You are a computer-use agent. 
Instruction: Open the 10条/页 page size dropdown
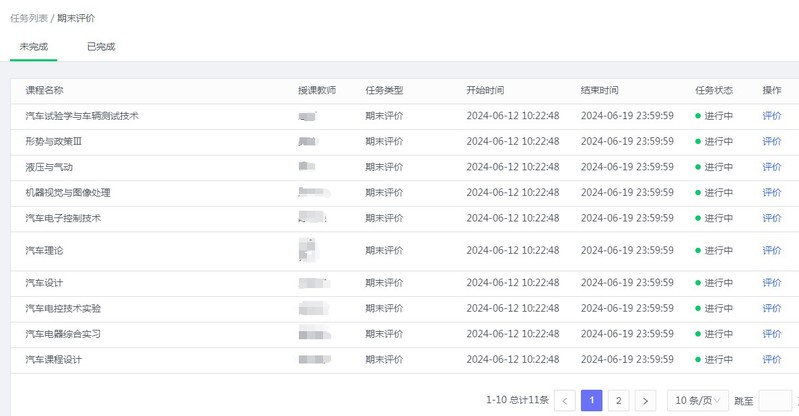tap(697, 401)
